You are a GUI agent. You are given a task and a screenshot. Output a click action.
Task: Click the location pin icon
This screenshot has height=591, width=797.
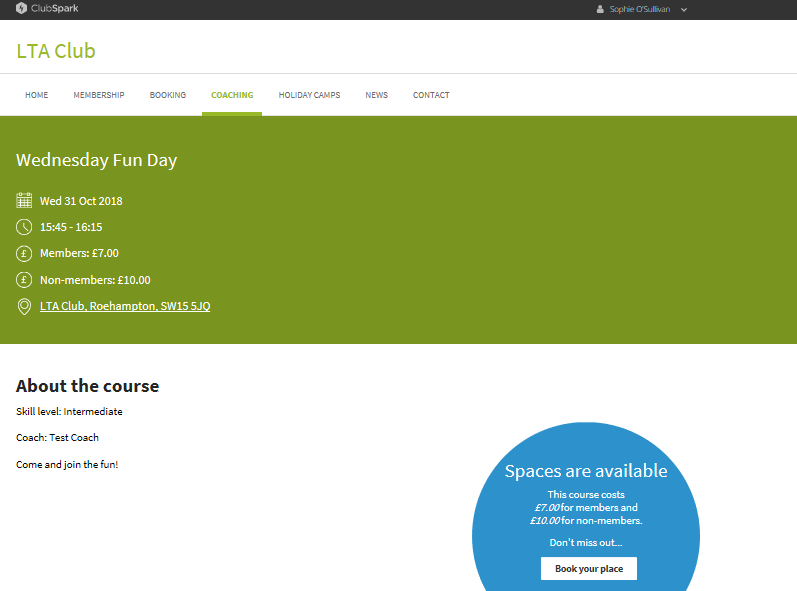coord(24,306)
